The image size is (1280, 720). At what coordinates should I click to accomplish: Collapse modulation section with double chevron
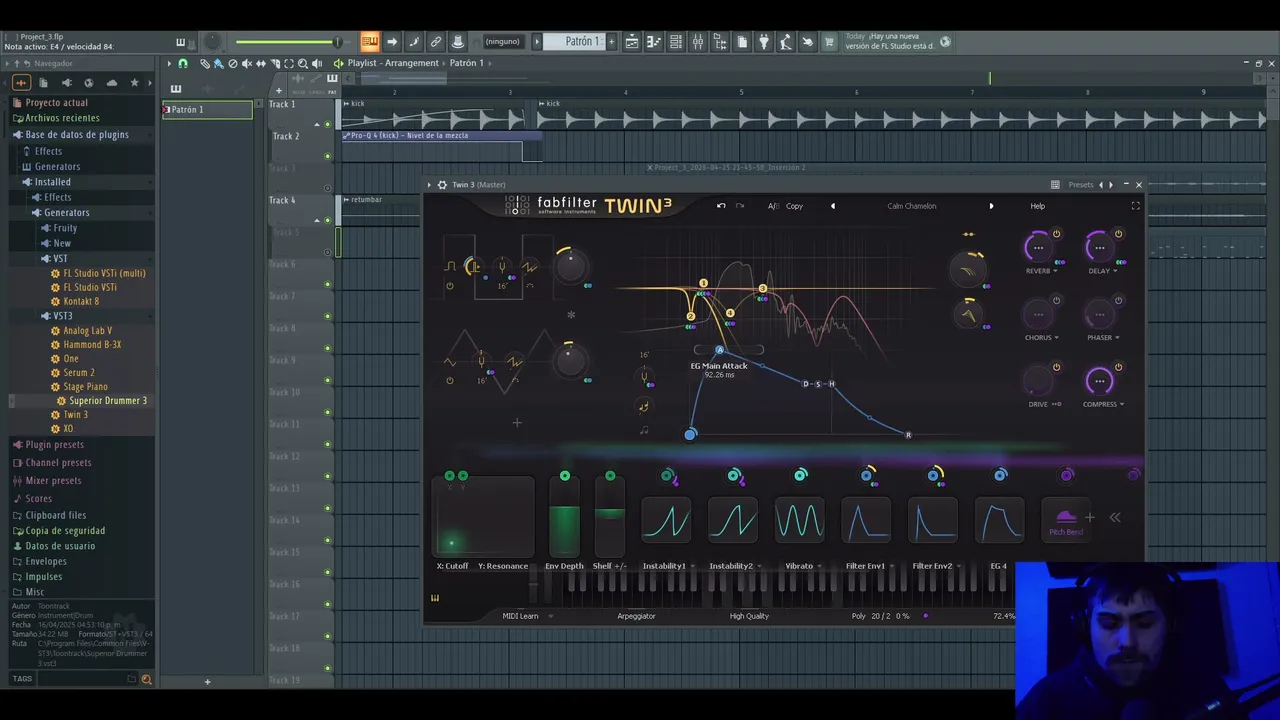(x=1115, y=517)
